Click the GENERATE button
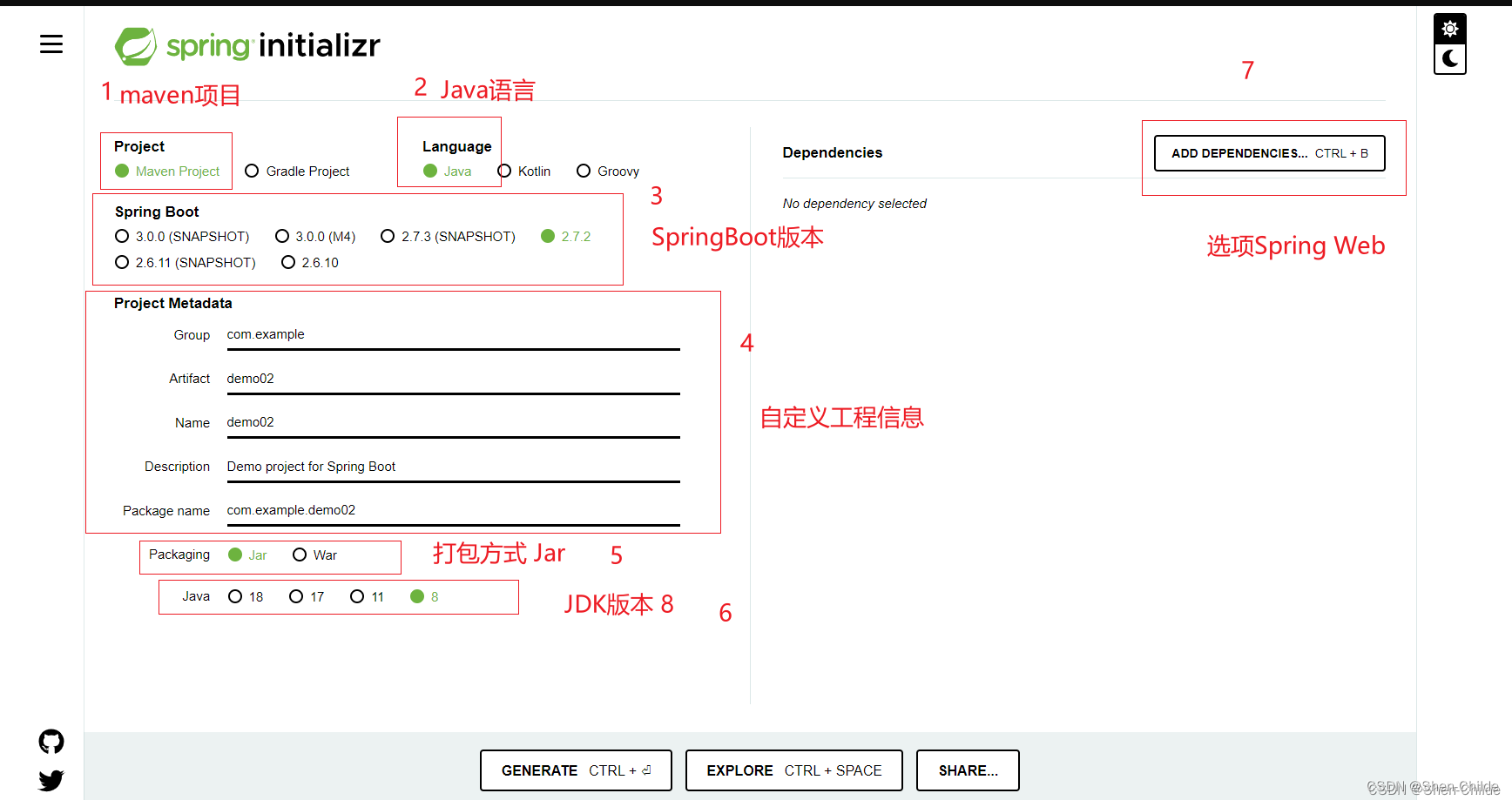 (x=575, y=770)
